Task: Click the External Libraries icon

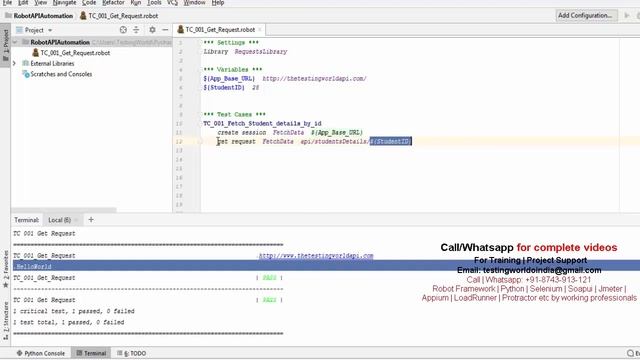Action: [x=25, y=63]
